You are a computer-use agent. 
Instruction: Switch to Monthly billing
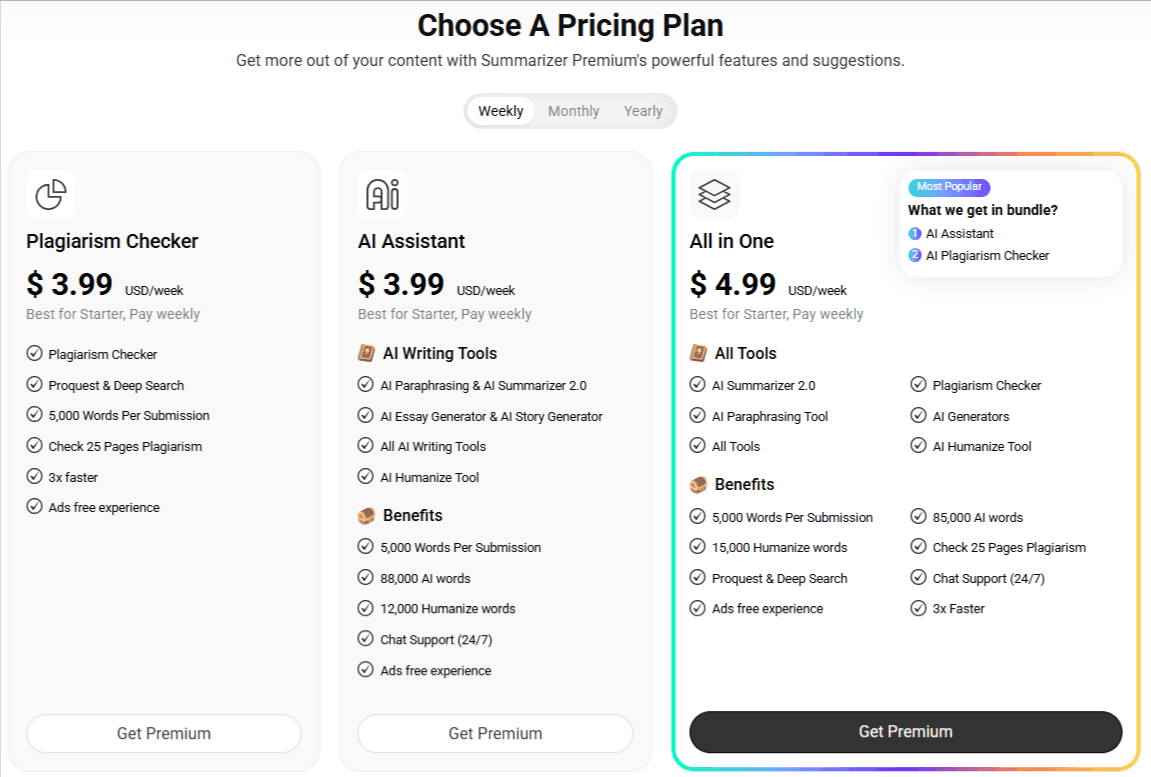pyautogui.click(x=573, y=111)
